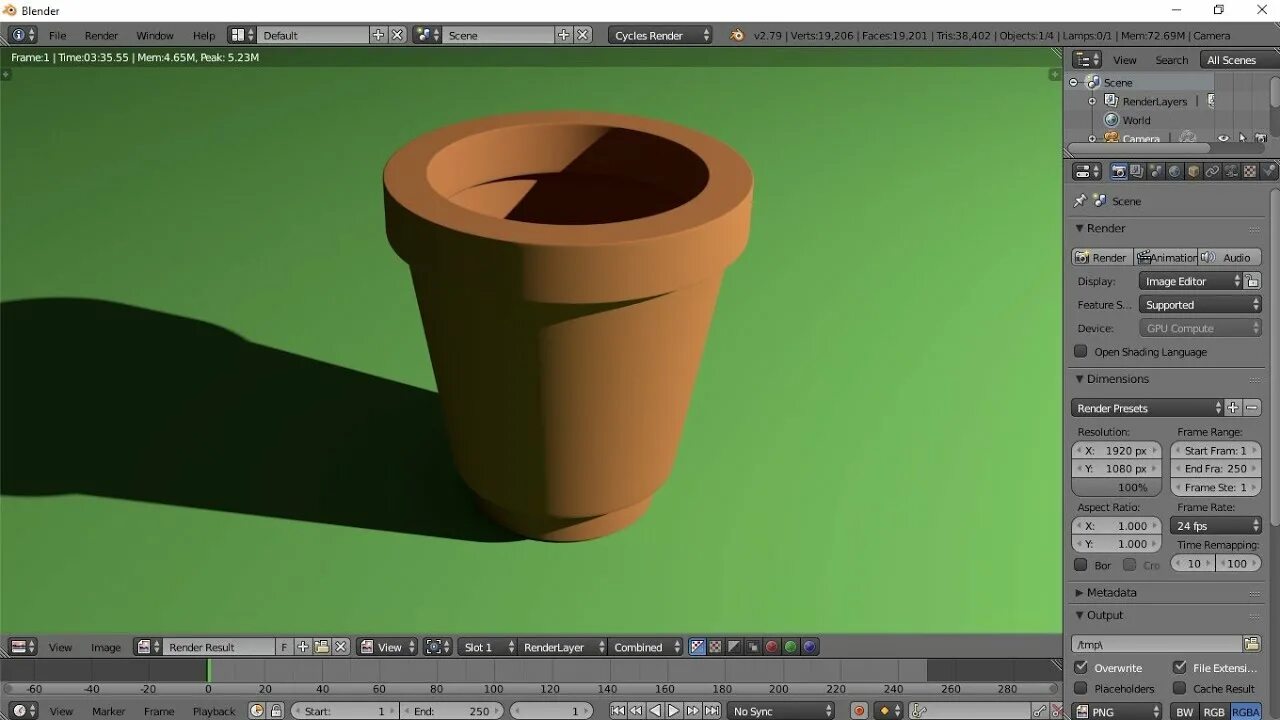Image resolution: width=1280 pixels, height=720 pixels.
Task: Click the record auto-keyframe button in timeline
Action: click(859, 711)
